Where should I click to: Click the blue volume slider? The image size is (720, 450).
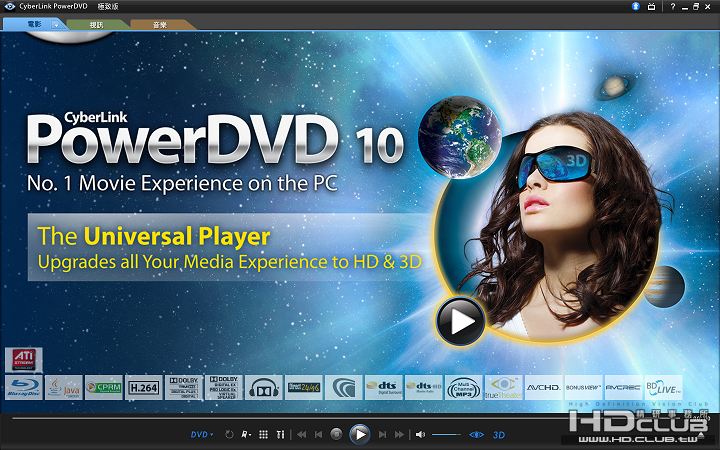coord(446,434)
